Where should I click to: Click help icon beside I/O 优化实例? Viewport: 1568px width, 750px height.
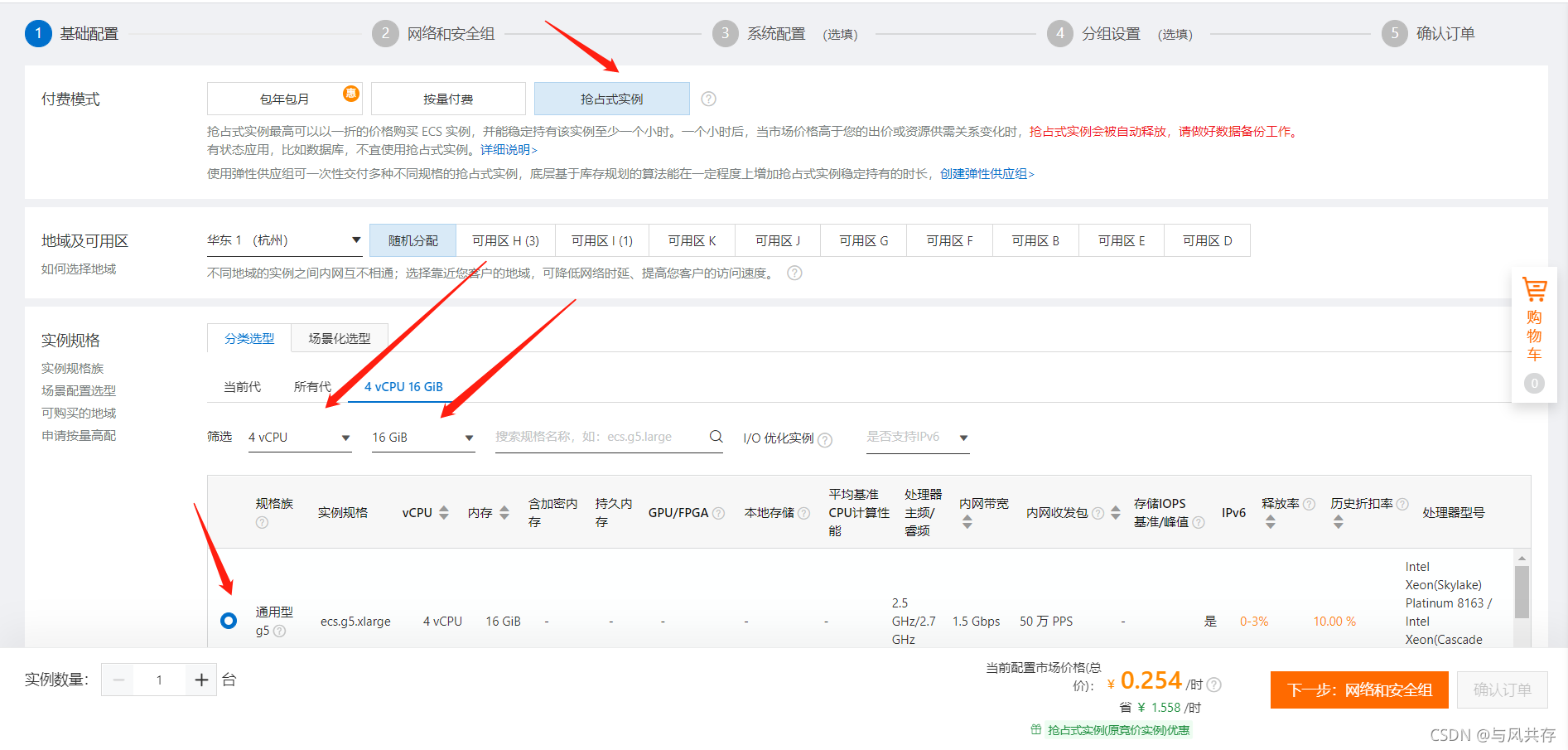825,440
